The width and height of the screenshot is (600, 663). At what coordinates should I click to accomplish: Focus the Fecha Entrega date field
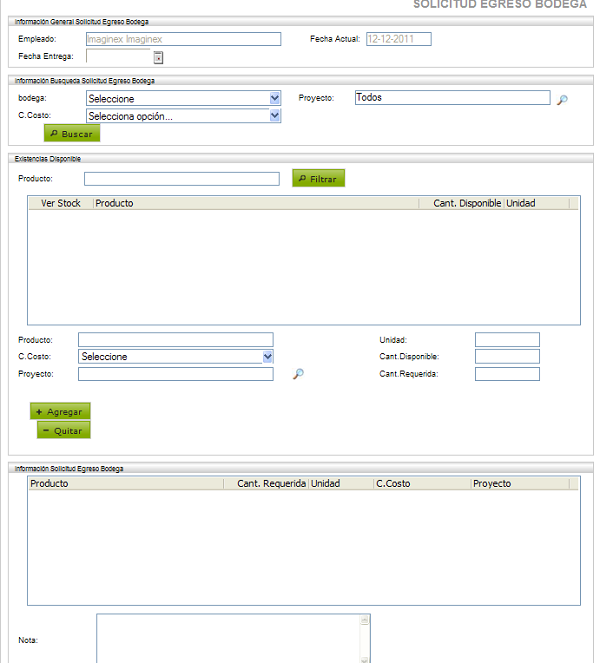[118, 56]
